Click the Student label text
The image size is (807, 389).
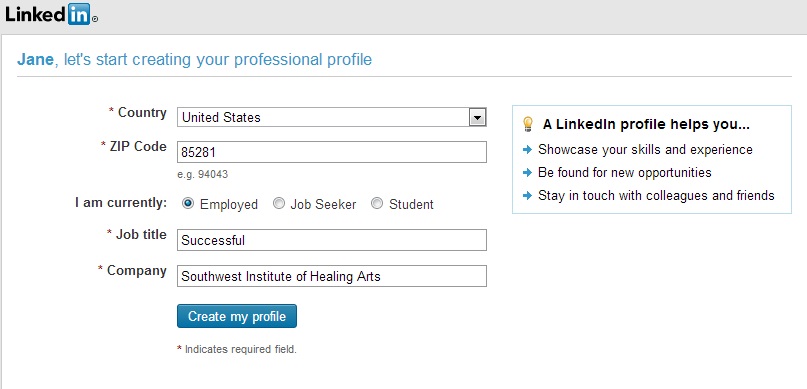click(411, 204)
